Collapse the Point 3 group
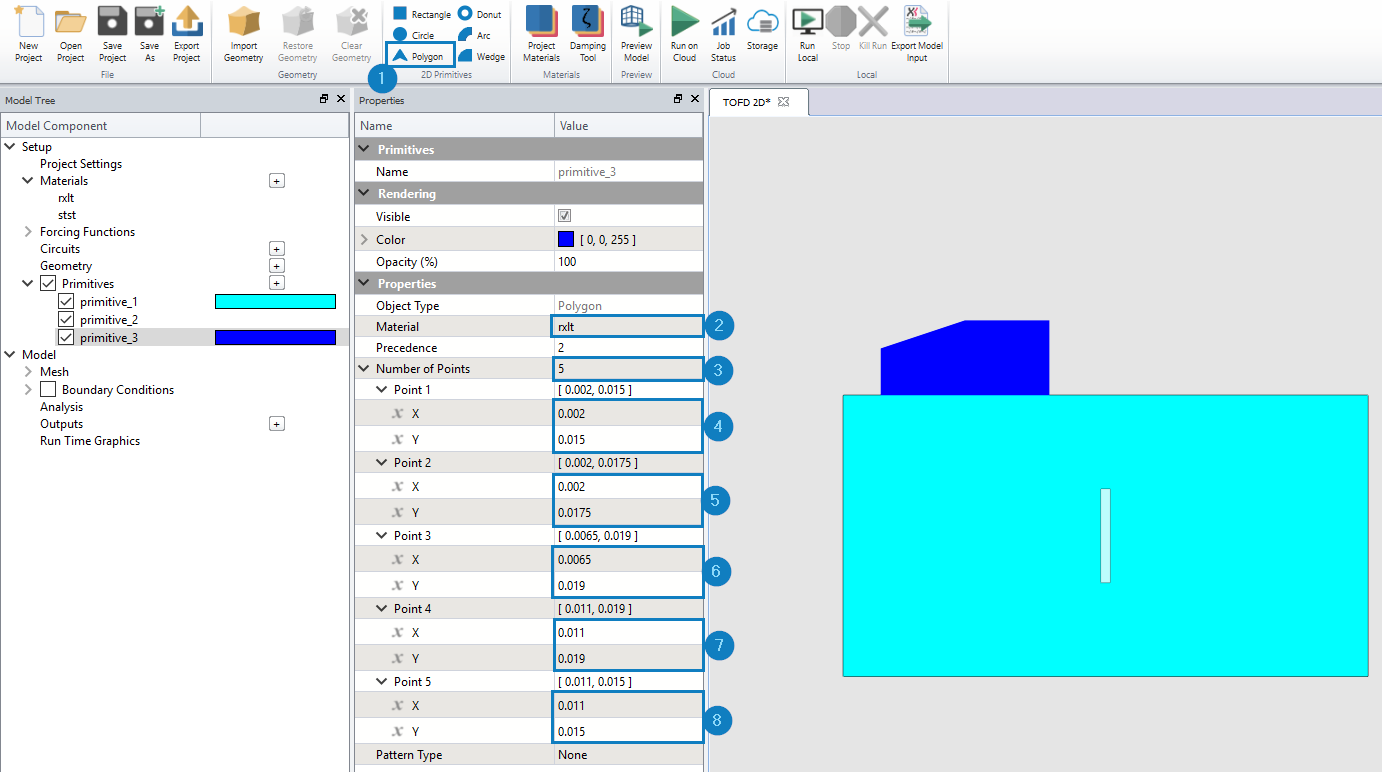 (382, 536)
